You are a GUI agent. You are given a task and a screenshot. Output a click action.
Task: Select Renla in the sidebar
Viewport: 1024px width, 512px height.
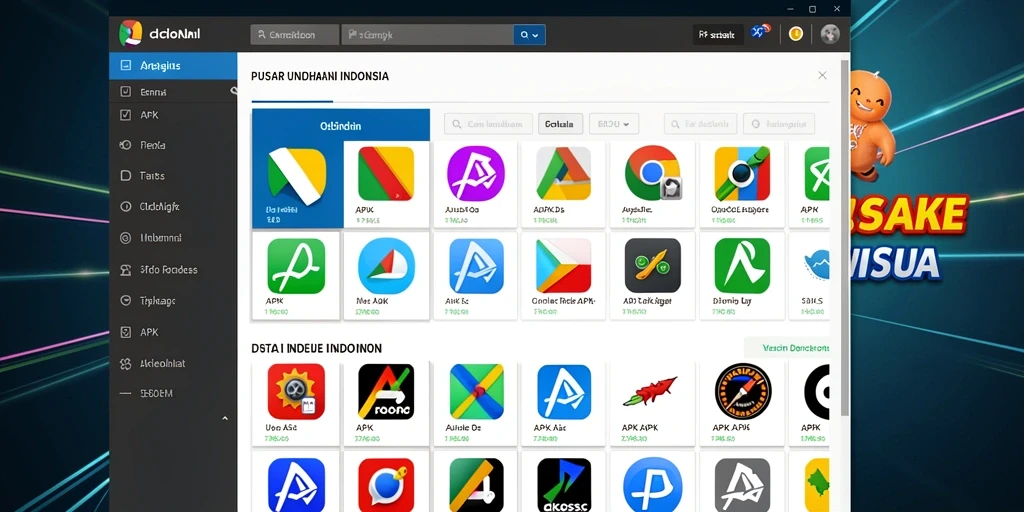click(x=173, y=145)
